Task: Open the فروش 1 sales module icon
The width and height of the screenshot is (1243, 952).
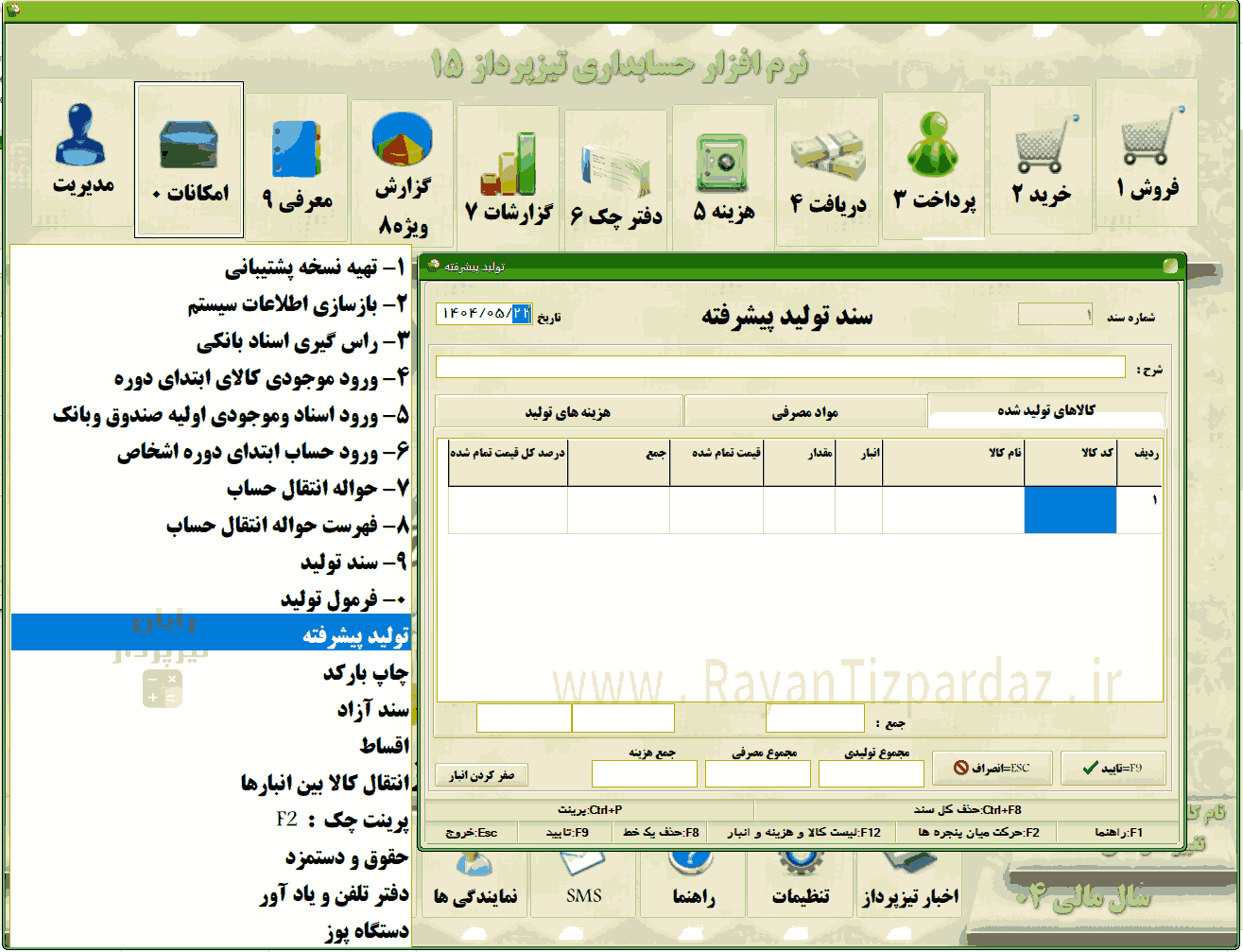Action: (1148, 152)
